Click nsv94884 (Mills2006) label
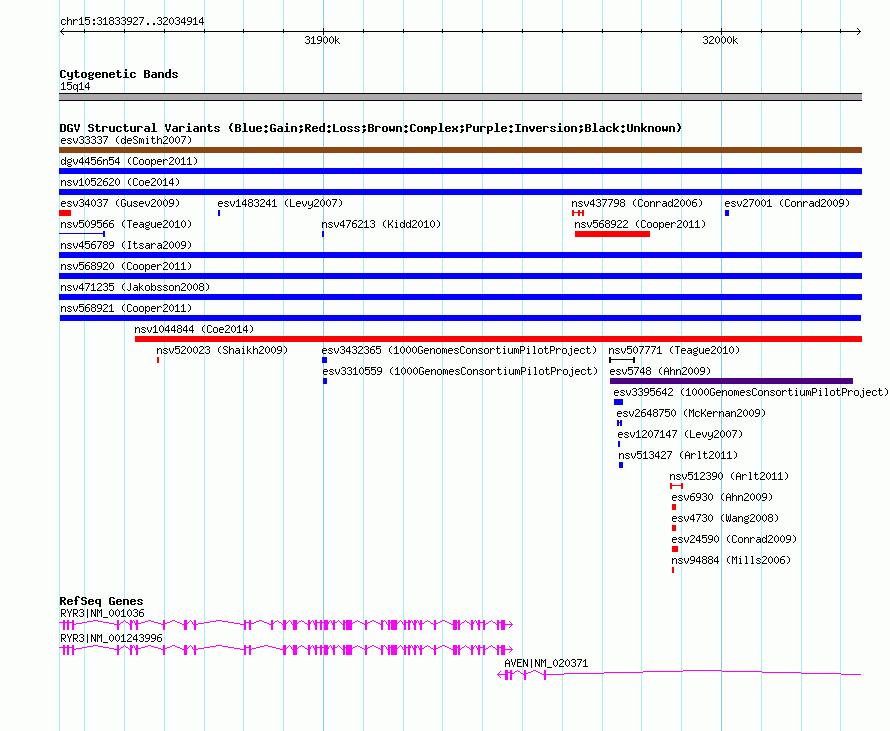Image resolution: width=890 pixels, height=731 pixels. [731, 560]
